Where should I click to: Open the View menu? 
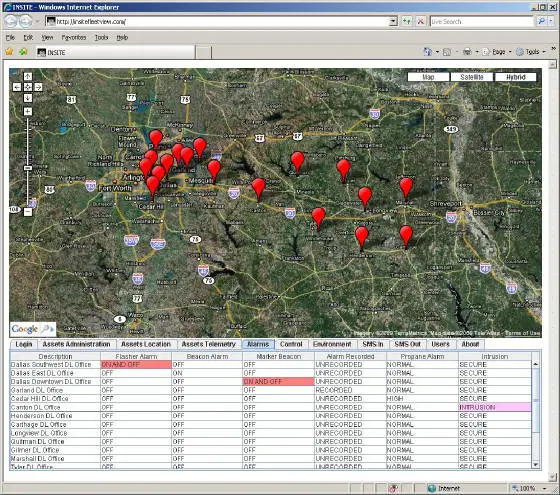click(47, 37)
